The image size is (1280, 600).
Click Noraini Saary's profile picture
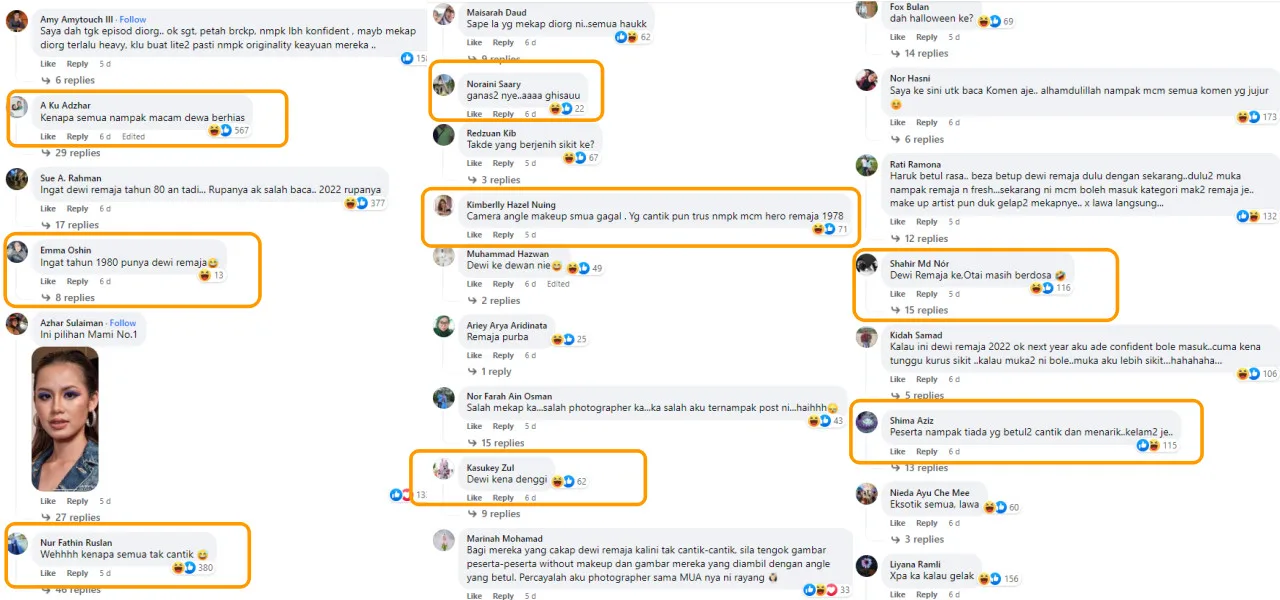pyautogui.click(x=443, y=85)
